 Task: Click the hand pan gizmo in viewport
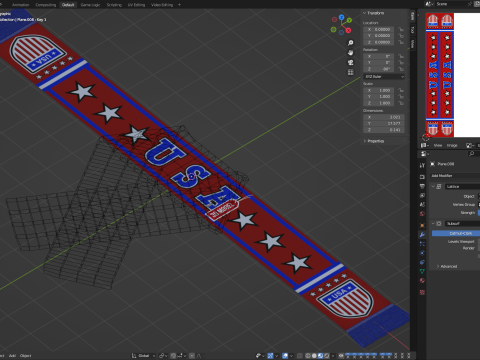pos(351,53)
